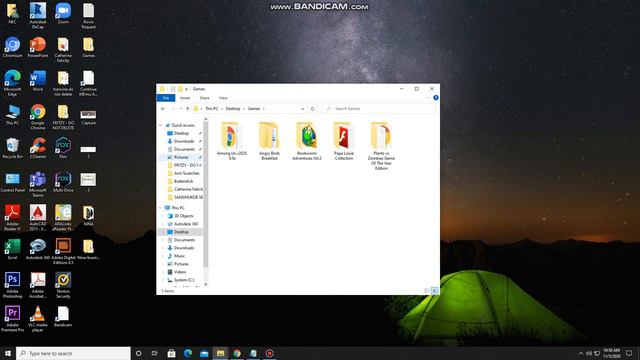The height and width of the screenshot is (360, 640).
Task: Open the Angry Birds Breakfast folder
Action: [x=269, y=141]
